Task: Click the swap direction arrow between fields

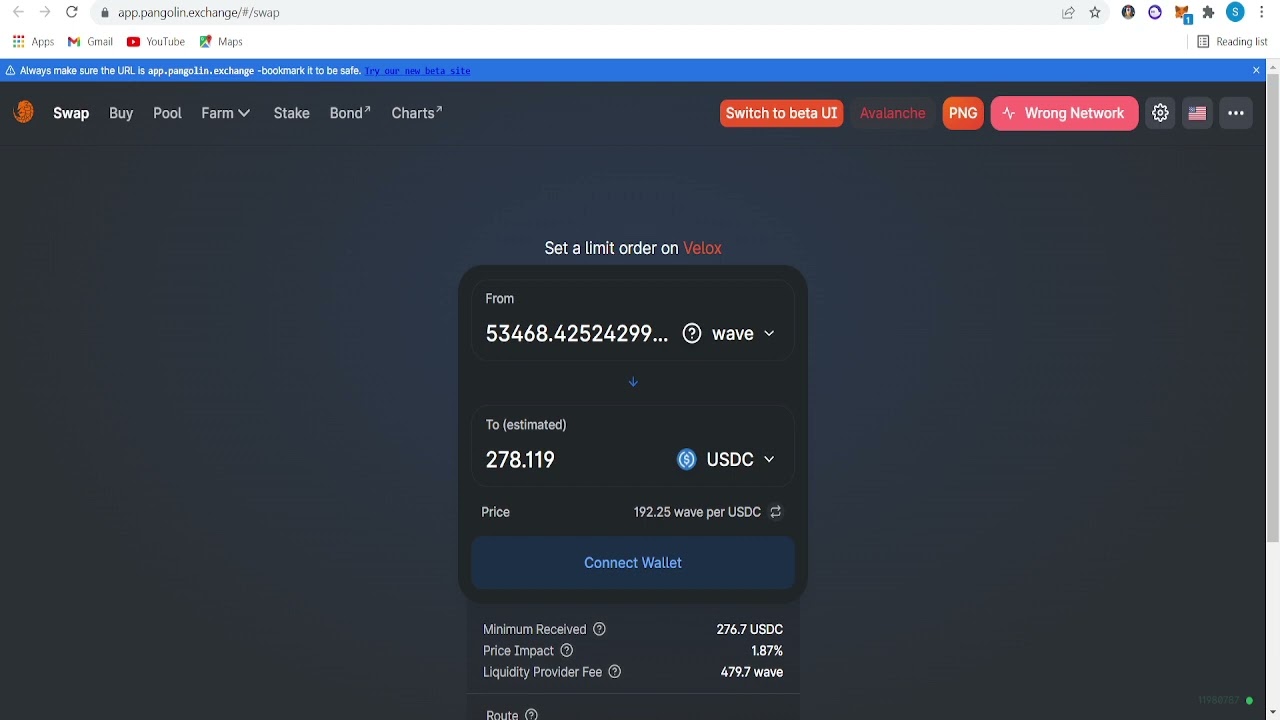Action: pos(633,382)
